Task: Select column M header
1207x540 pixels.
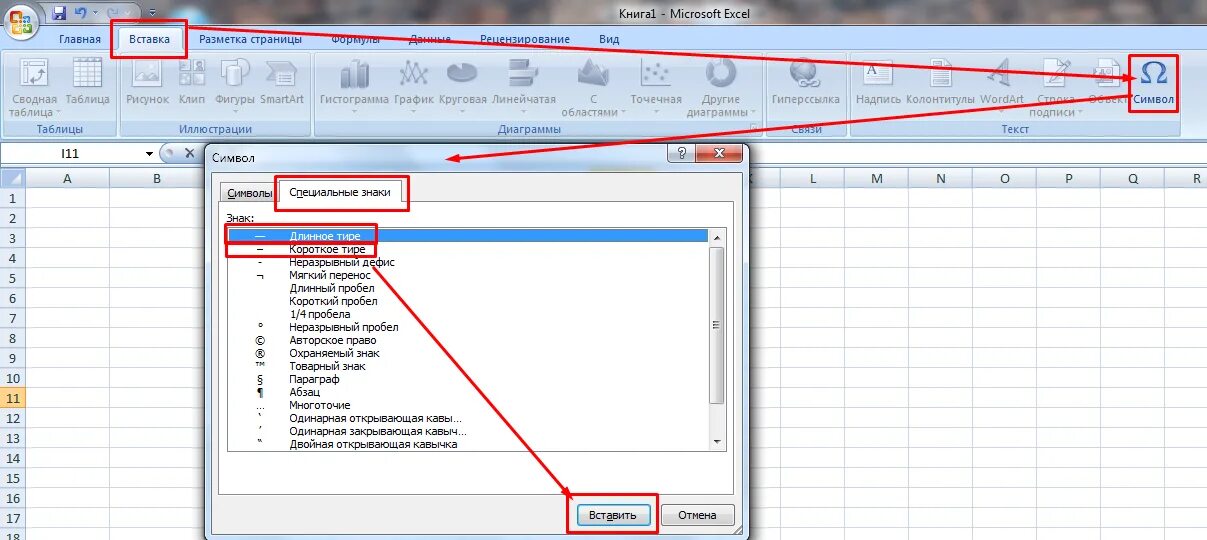Action: (x=877, y=178)
